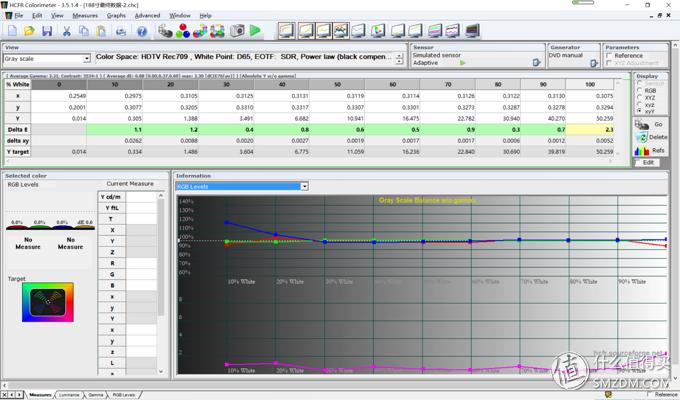Start measures with the green play icon
Screen dimensions: 680x400
pyautogui.click(x=255, y=31)
